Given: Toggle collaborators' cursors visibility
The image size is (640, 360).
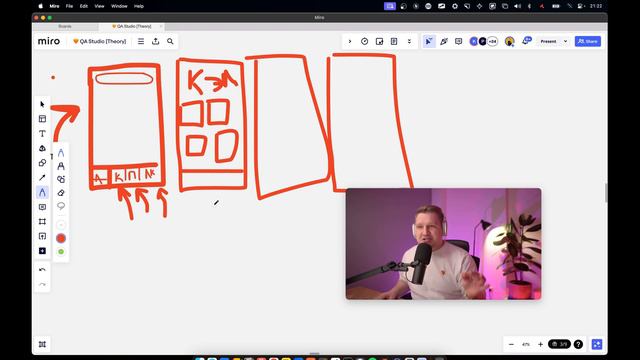Looking at the screenshot, I should tap(429, 41).
